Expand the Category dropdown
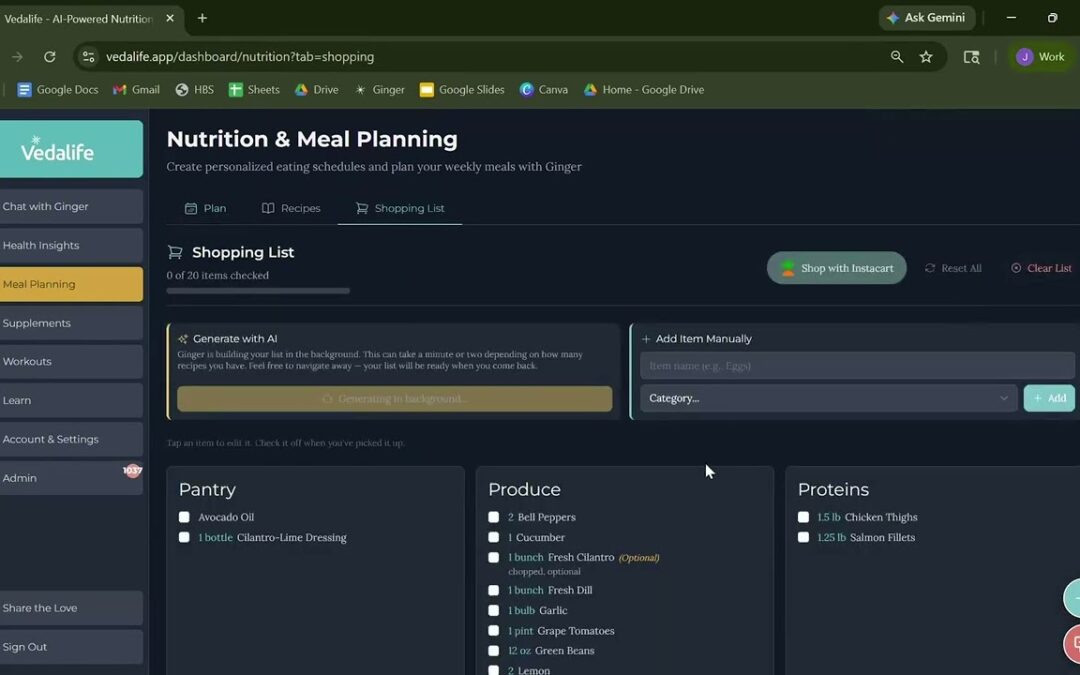The image size is (1080, 675). [829, 398]
